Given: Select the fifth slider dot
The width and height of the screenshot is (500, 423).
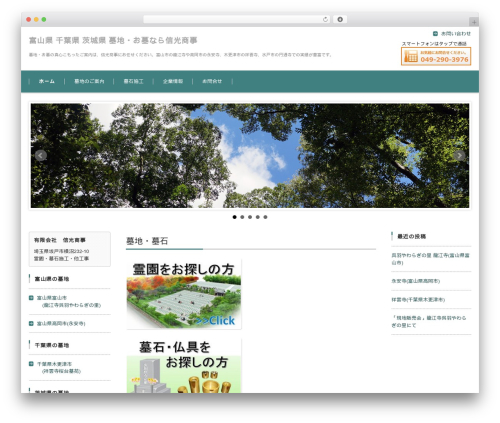Looking at the screenshot, I should click(x=265, y=217).
